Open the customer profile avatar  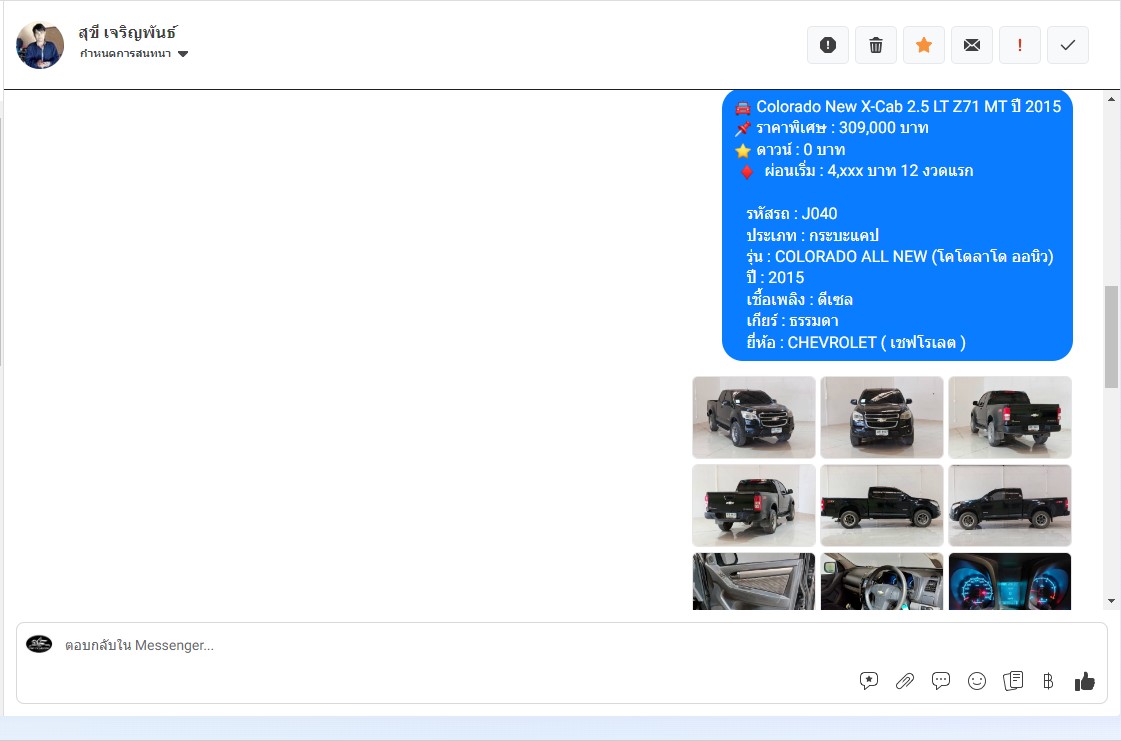coord(40,45)
